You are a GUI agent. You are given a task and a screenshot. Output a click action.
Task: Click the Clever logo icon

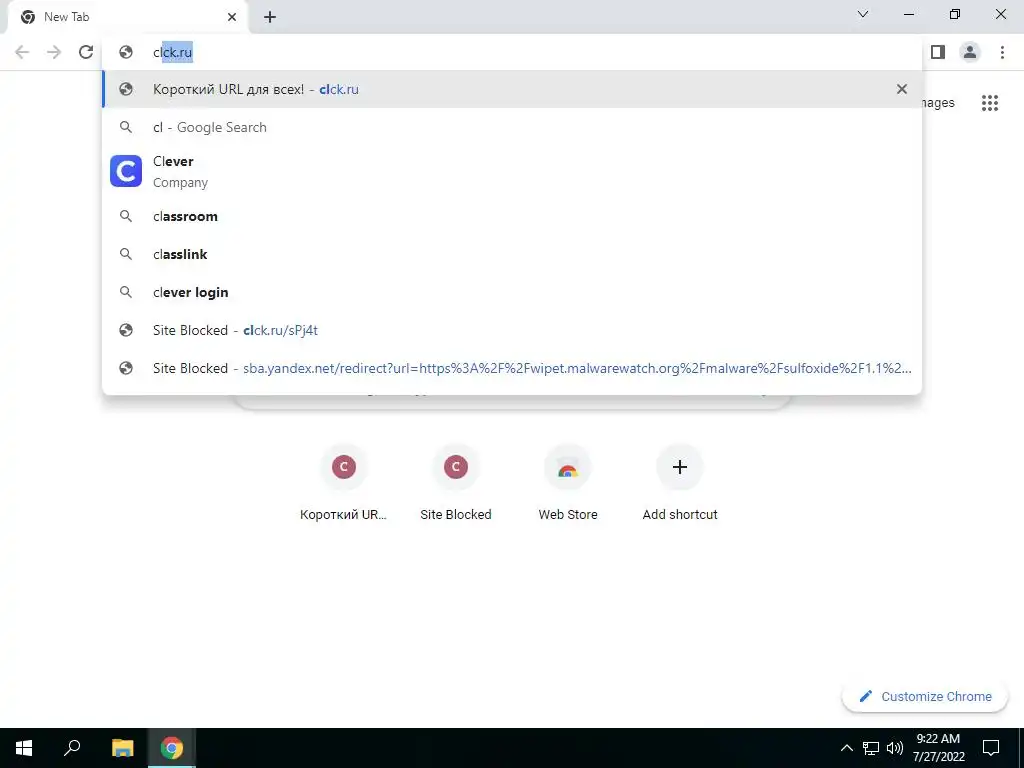tap(126, 171)
